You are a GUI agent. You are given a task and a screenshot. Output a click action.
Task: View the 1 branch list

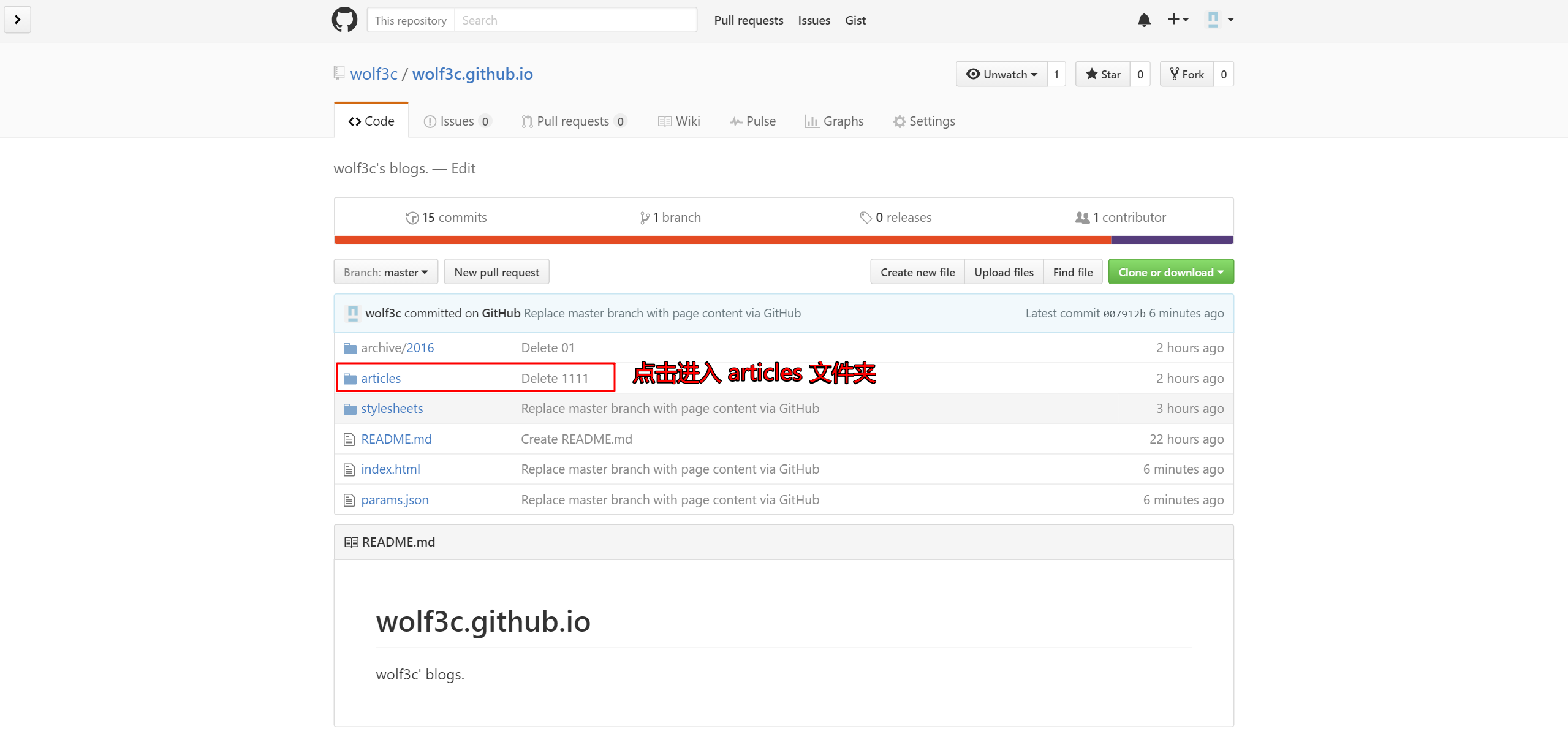tap(670, 218)
